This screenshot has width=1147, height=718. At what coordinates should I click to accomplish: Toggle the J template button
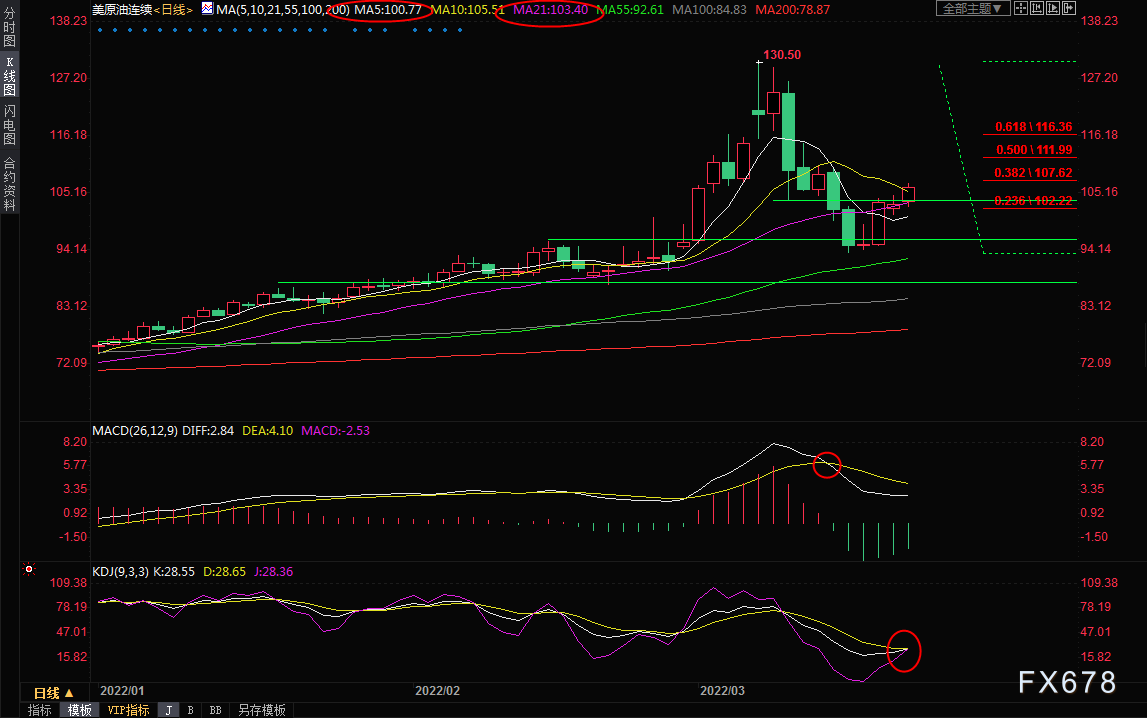click(169, 710)
